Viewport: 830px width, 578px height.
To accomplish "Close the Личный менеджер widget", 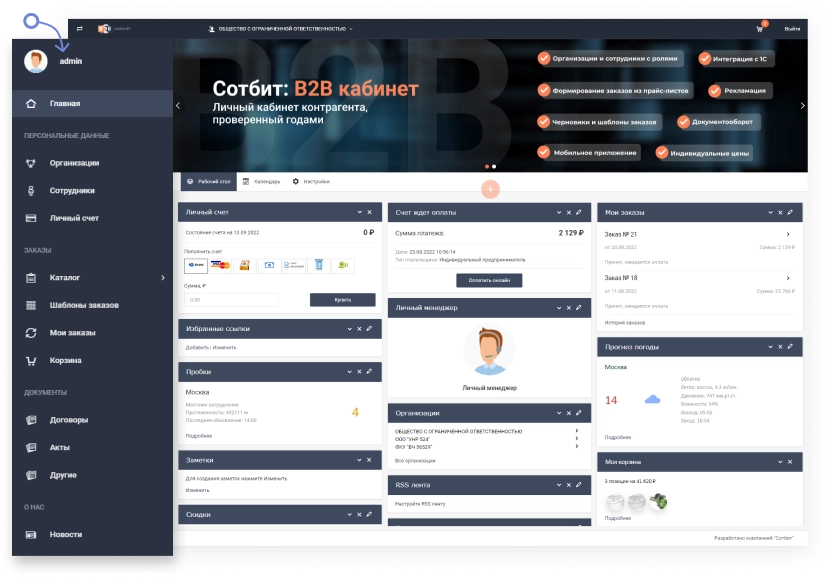I will (x=569, y=308).
